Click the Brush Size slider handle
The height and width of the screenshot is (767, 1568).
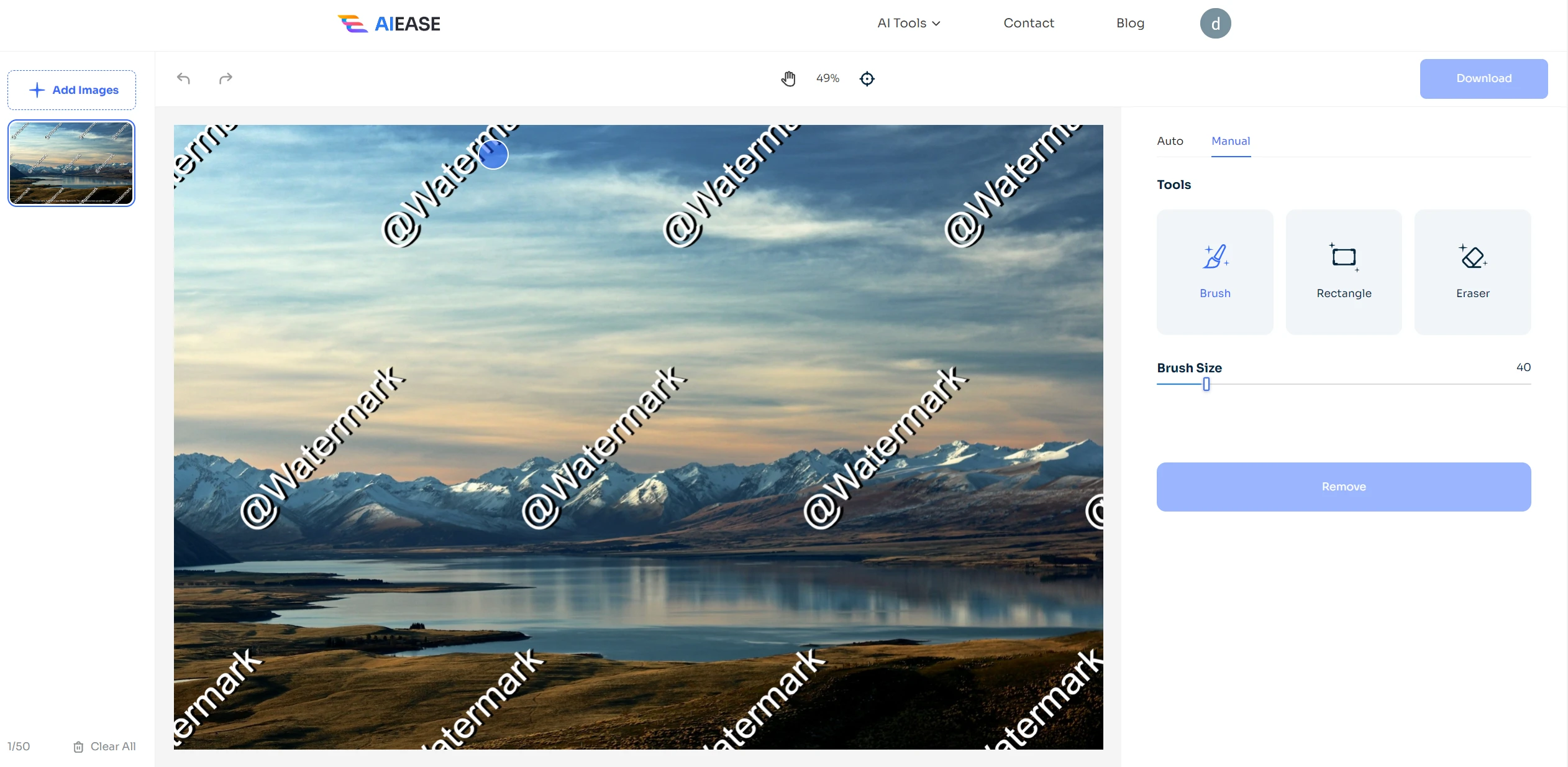coord(1206,385)
